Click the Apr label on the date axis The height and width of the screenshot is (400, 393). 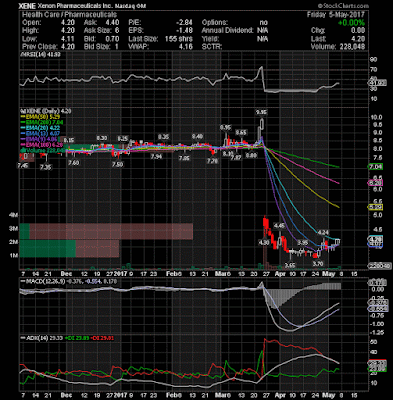click(x=281, y=274)
